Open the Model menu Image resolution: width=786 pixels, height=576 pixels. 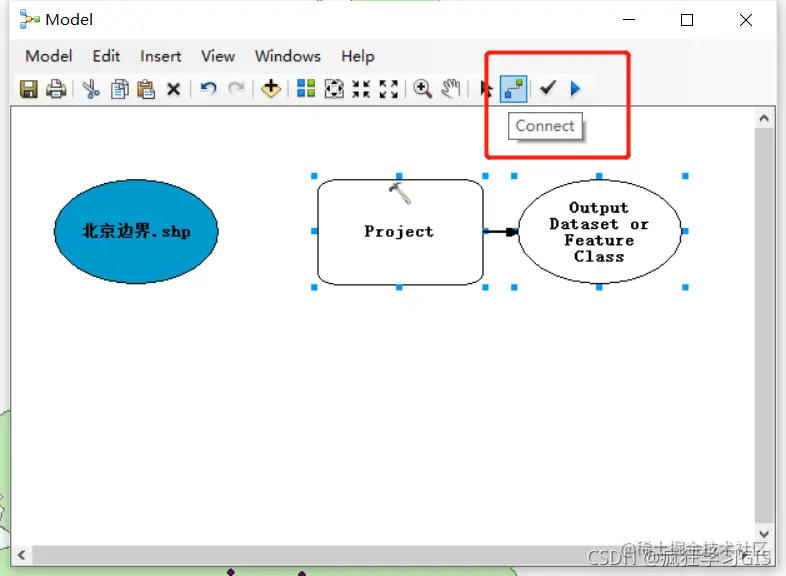click(49, 56)
